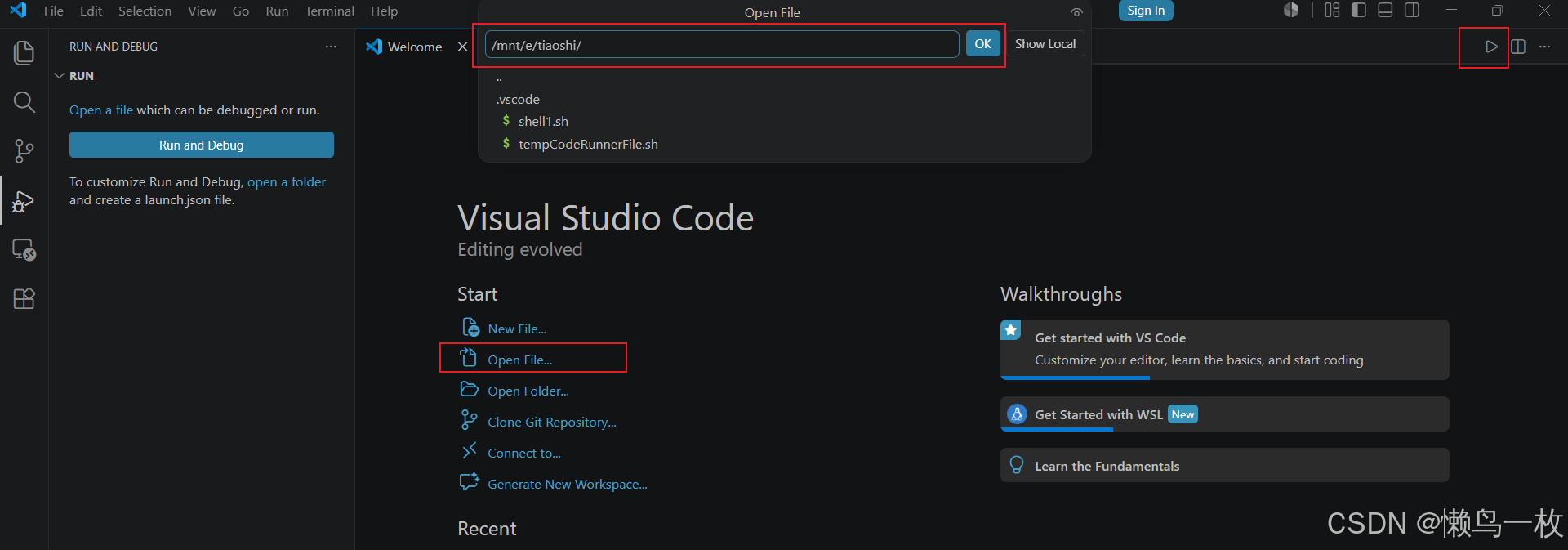The image size is (1568, 550).
Task: Select the Run and Debug activity icon
Action: tap(24, 201)
